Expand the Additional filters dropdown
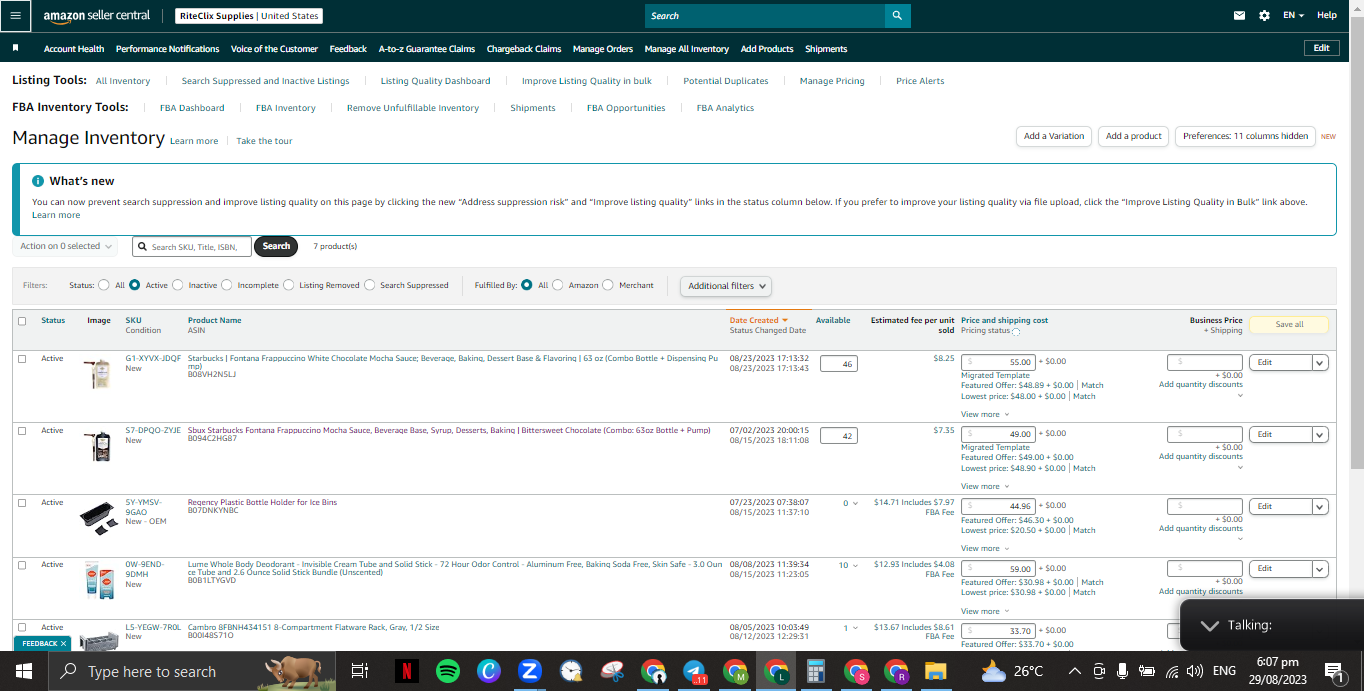 pyautogui.click(x=728, y=286)
